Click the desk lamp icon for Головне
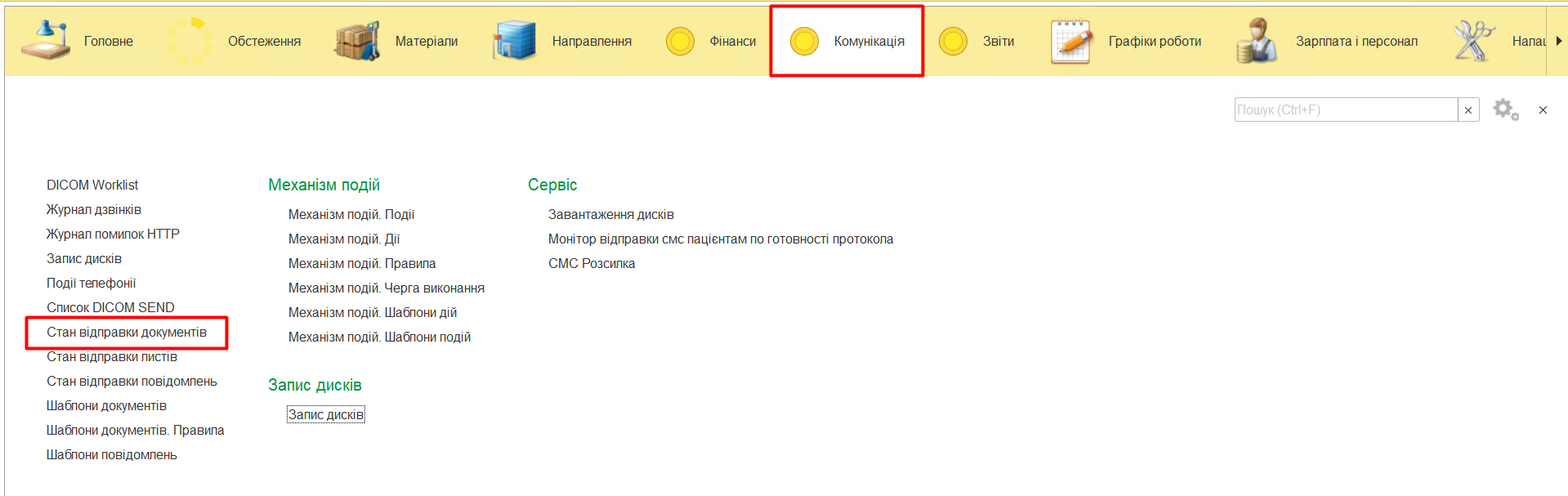This screenshot has width=1568, height=496. pyautogui.click(x=45, y=41)
